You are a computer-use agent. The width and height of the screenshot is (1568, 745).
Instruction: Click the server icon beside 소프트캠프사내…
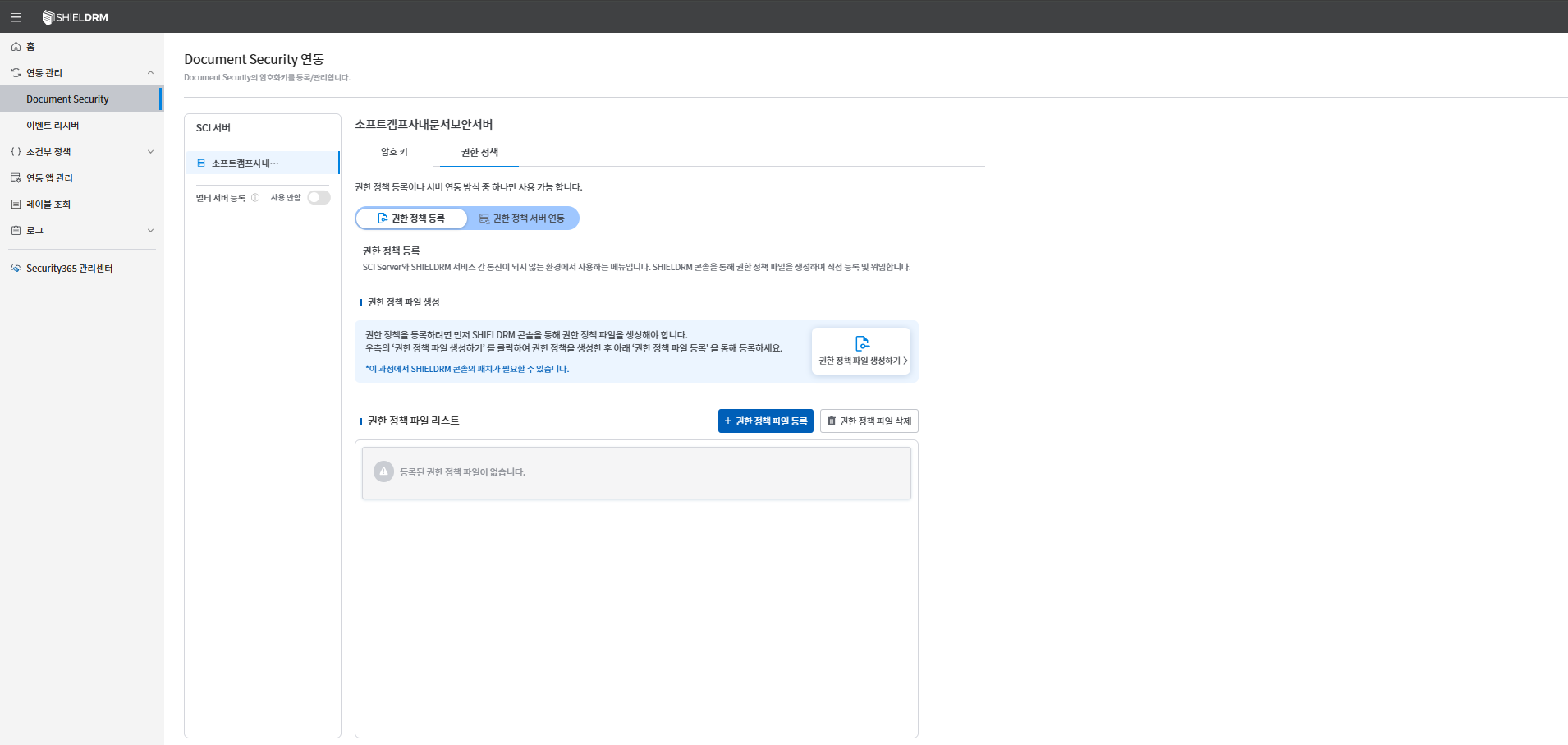coord(201,163)
